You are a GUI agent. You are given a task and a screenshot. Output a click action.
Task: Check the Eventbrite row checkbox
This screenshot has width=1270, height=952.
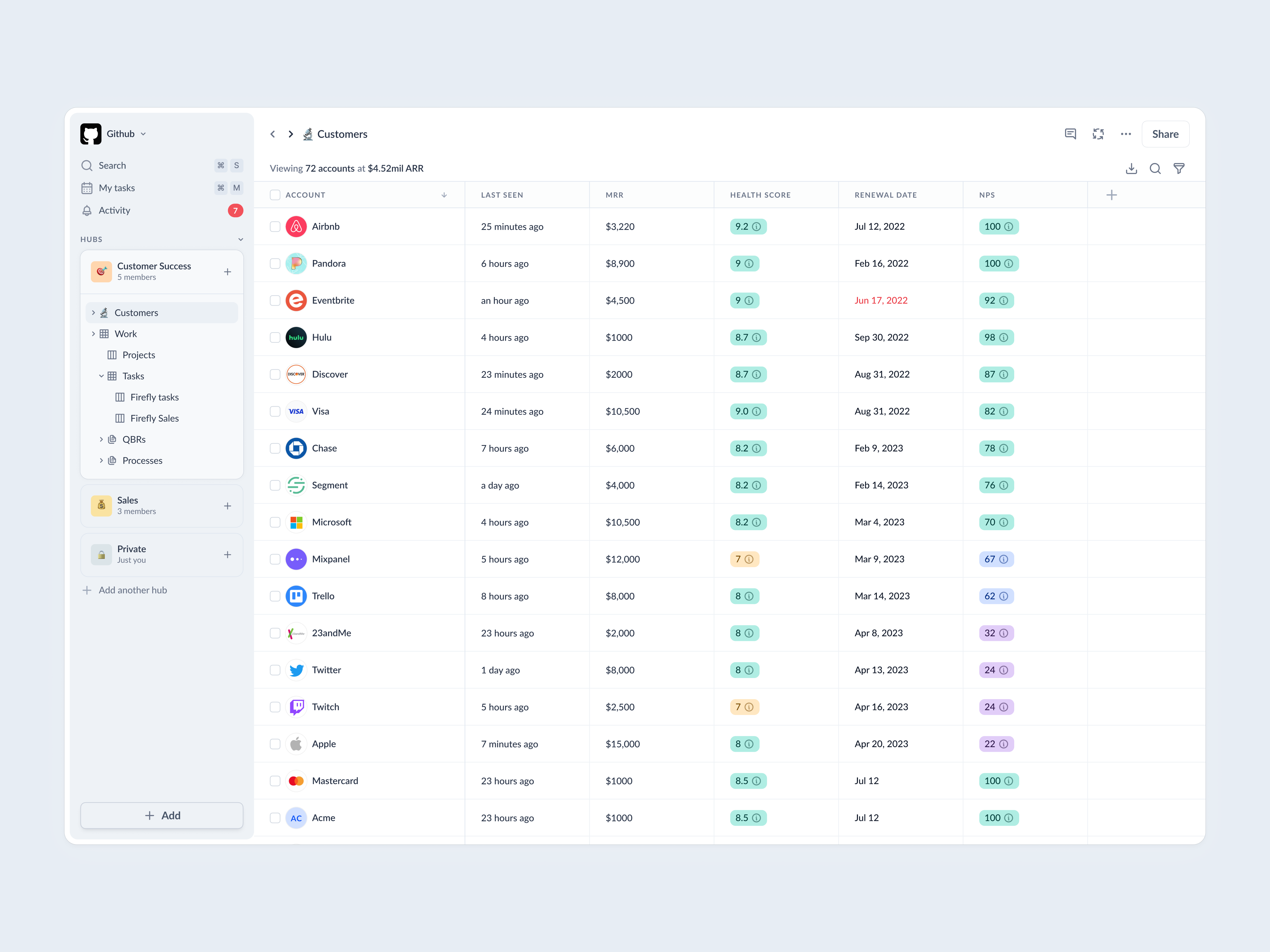point(275,300)
